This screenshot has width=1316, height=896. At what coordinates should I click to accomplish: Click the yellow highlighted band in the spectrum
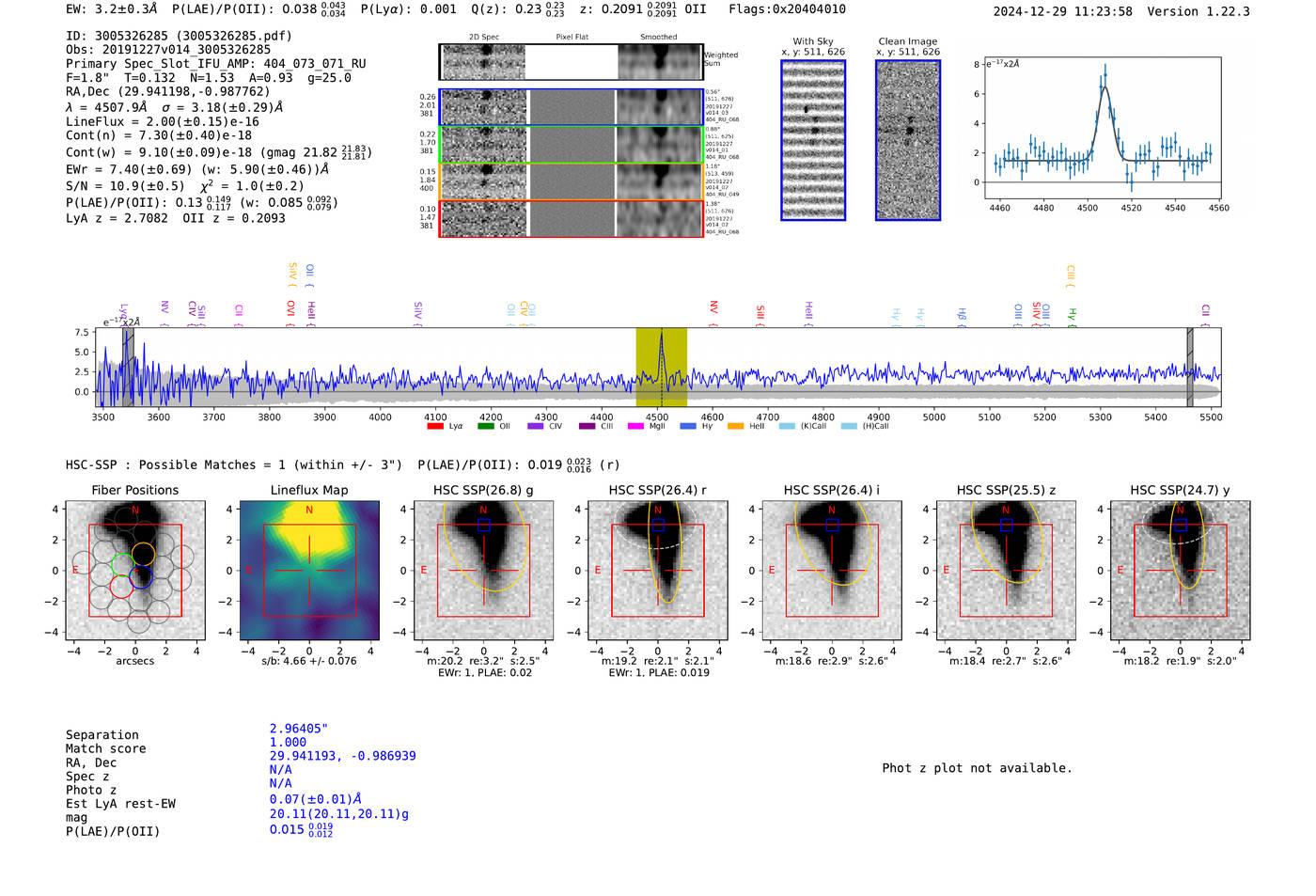(661, 367)
